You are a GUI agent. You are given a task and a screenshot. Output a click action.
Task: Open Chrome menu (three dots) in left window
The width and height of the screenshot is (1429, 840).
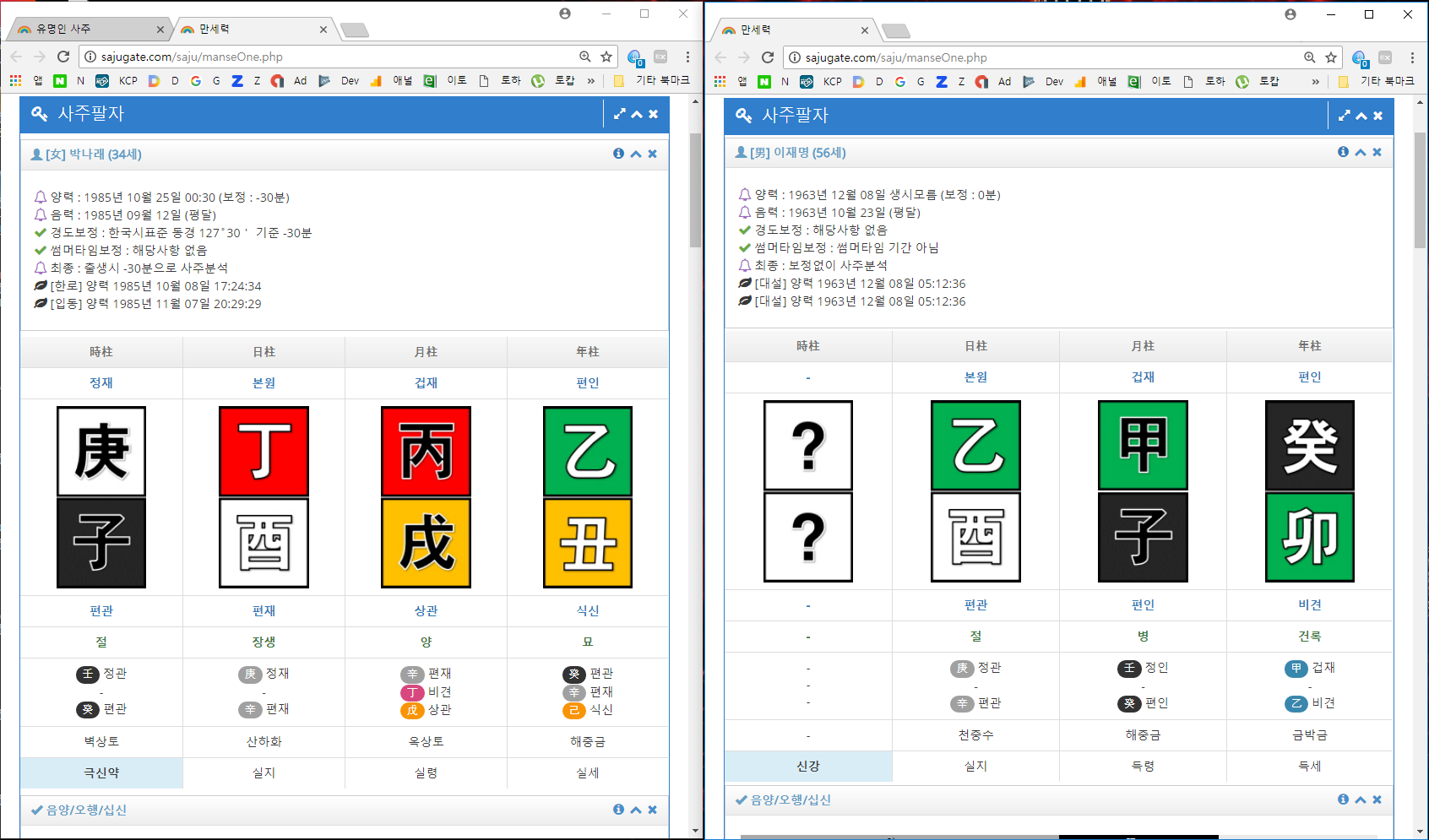point(687,57)
